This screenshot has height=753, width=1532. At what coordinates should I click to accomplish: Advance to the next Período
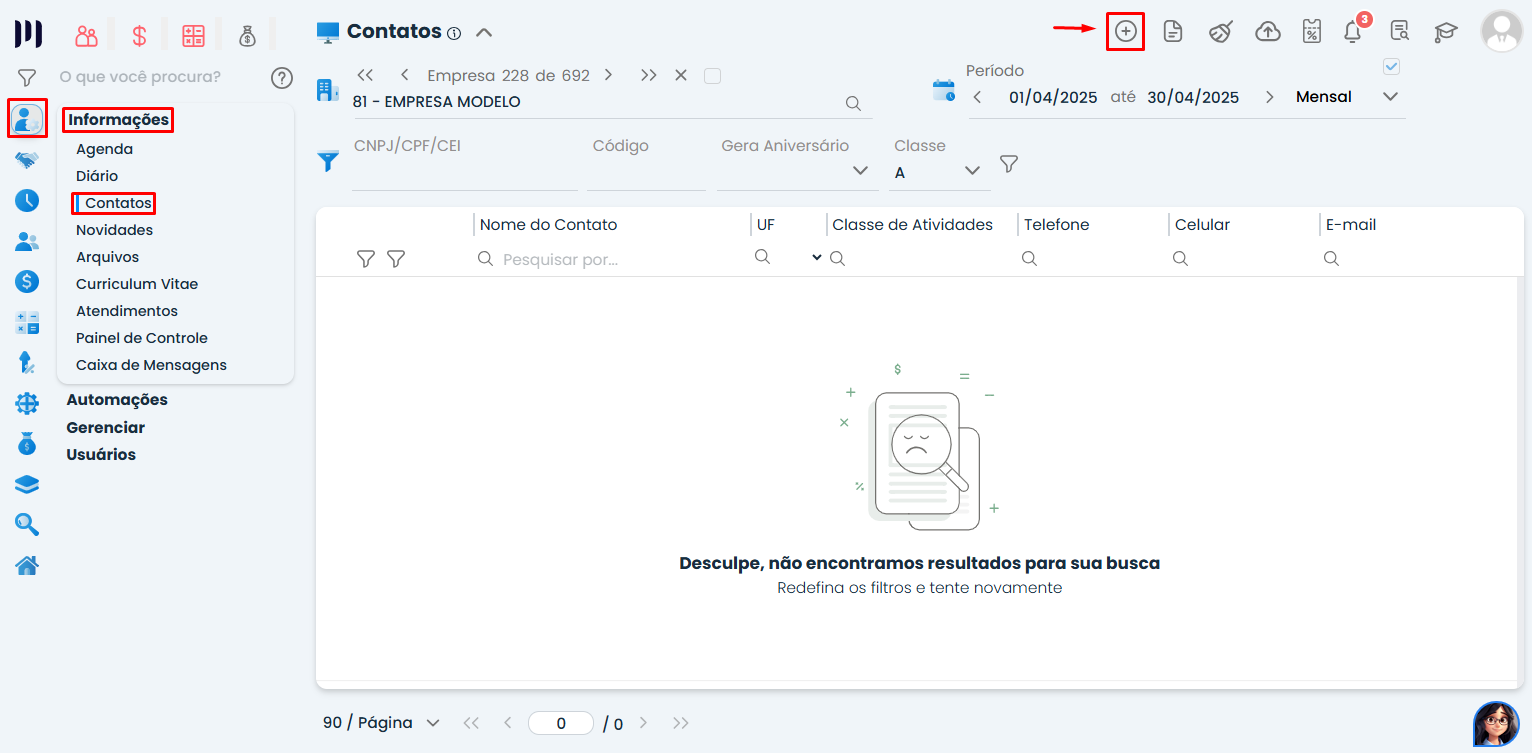pyautogui.click(x=1270, y=97)
